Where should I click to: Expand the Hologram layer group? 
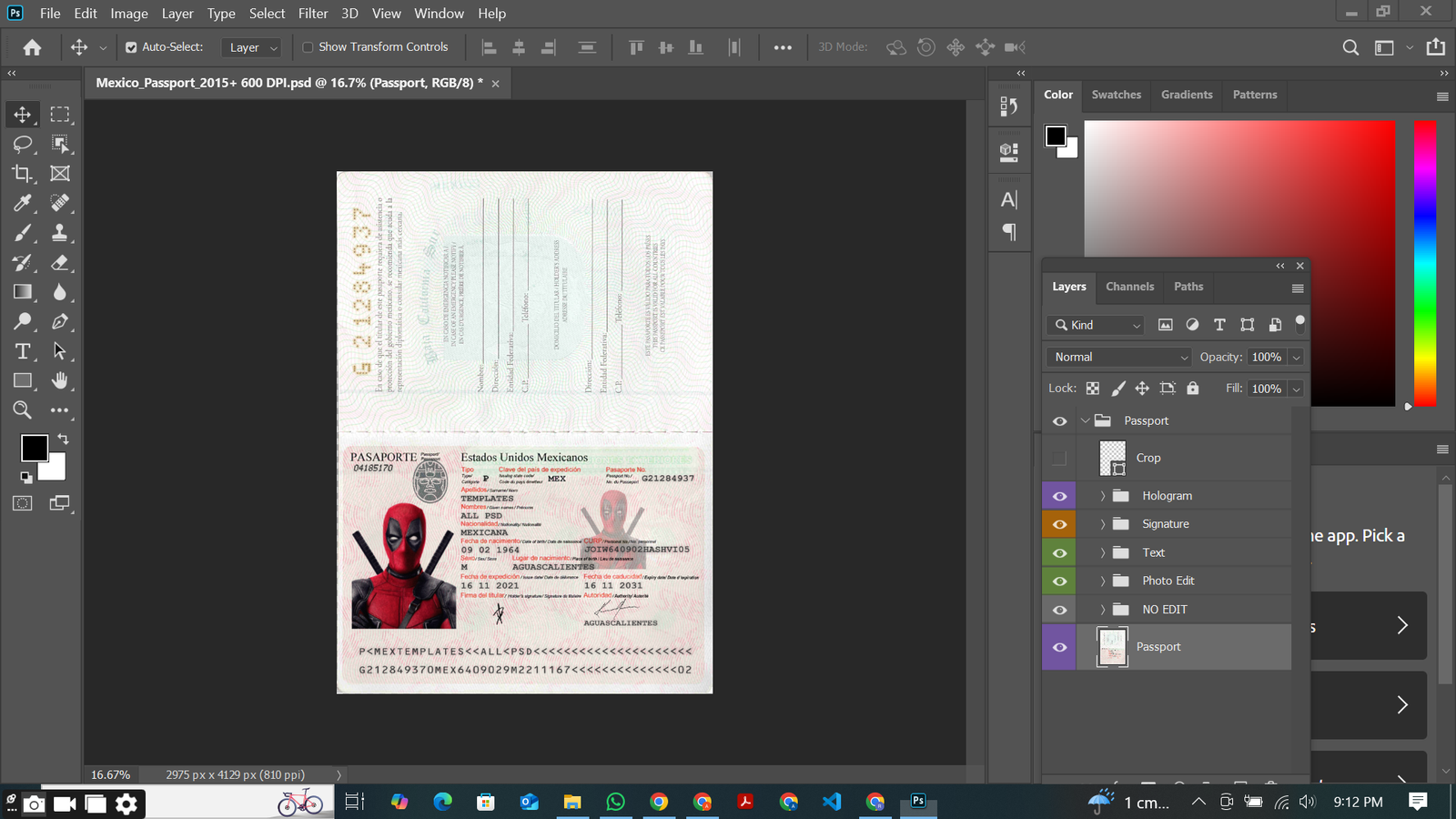(1102, 496)
